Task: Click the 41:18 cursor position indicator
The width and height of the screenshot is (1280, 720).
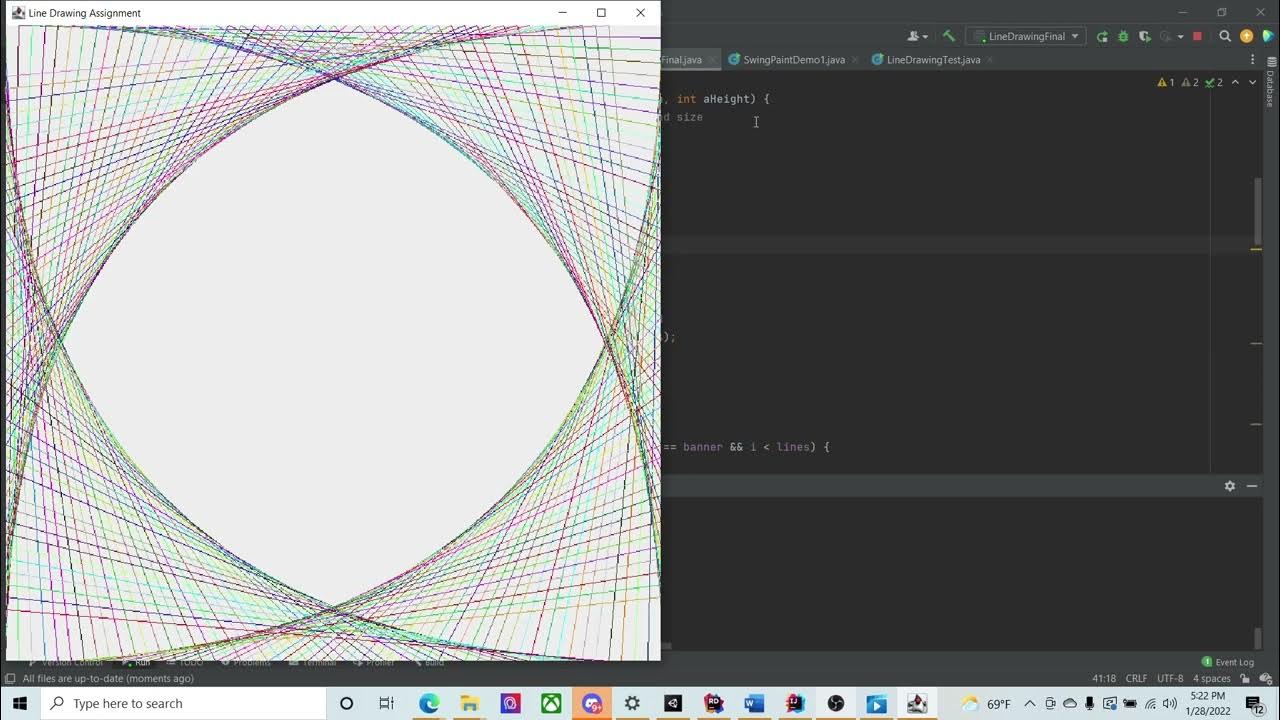Action: pos(1104,678)
